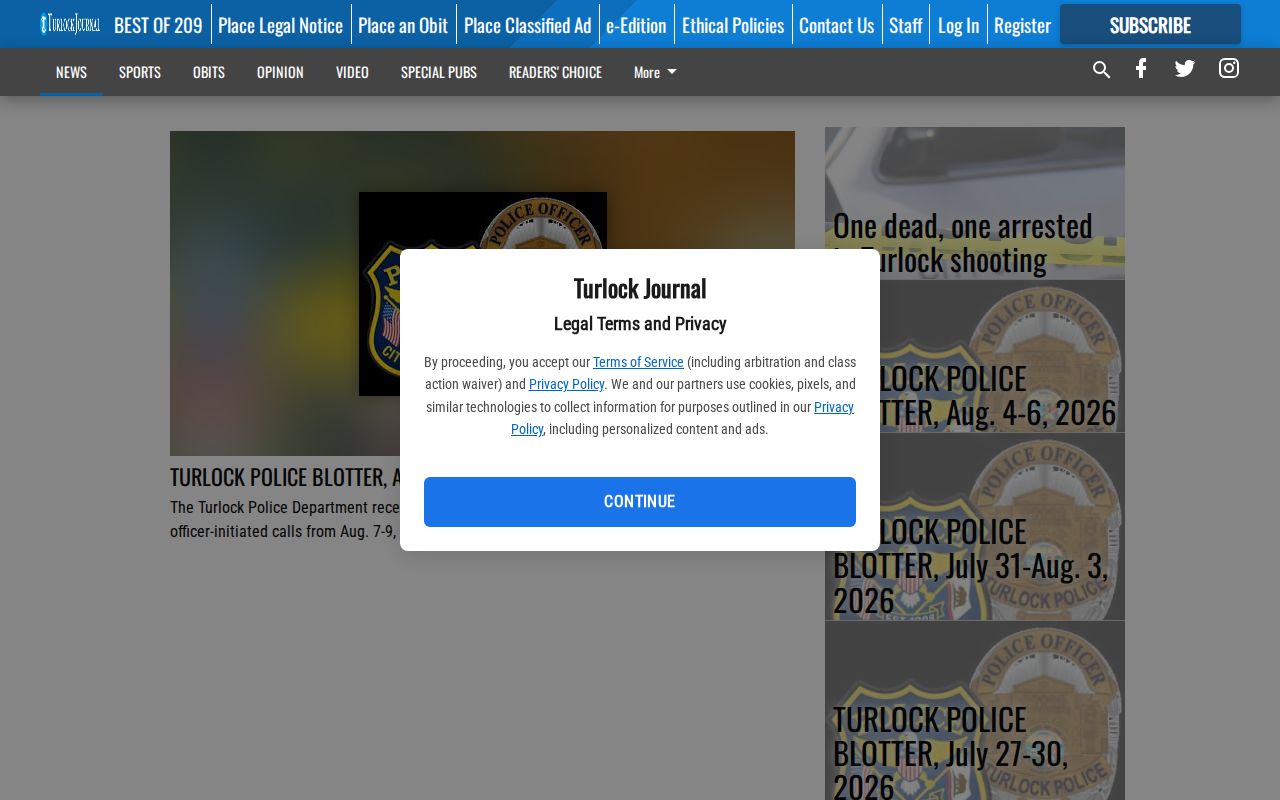Click the Log In link
The image size is (1280, 800).
[958, 25]
